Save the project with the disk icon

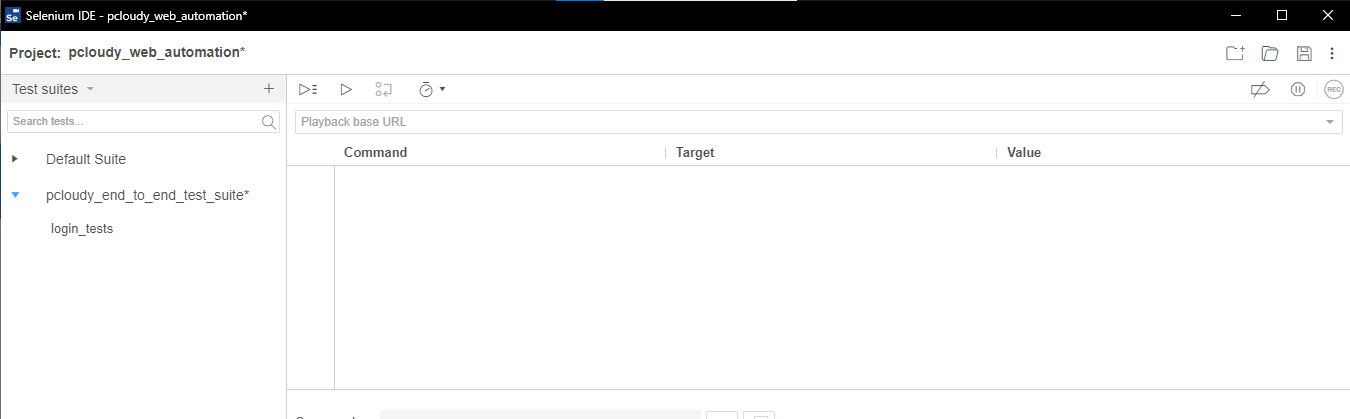(1304, 53)
